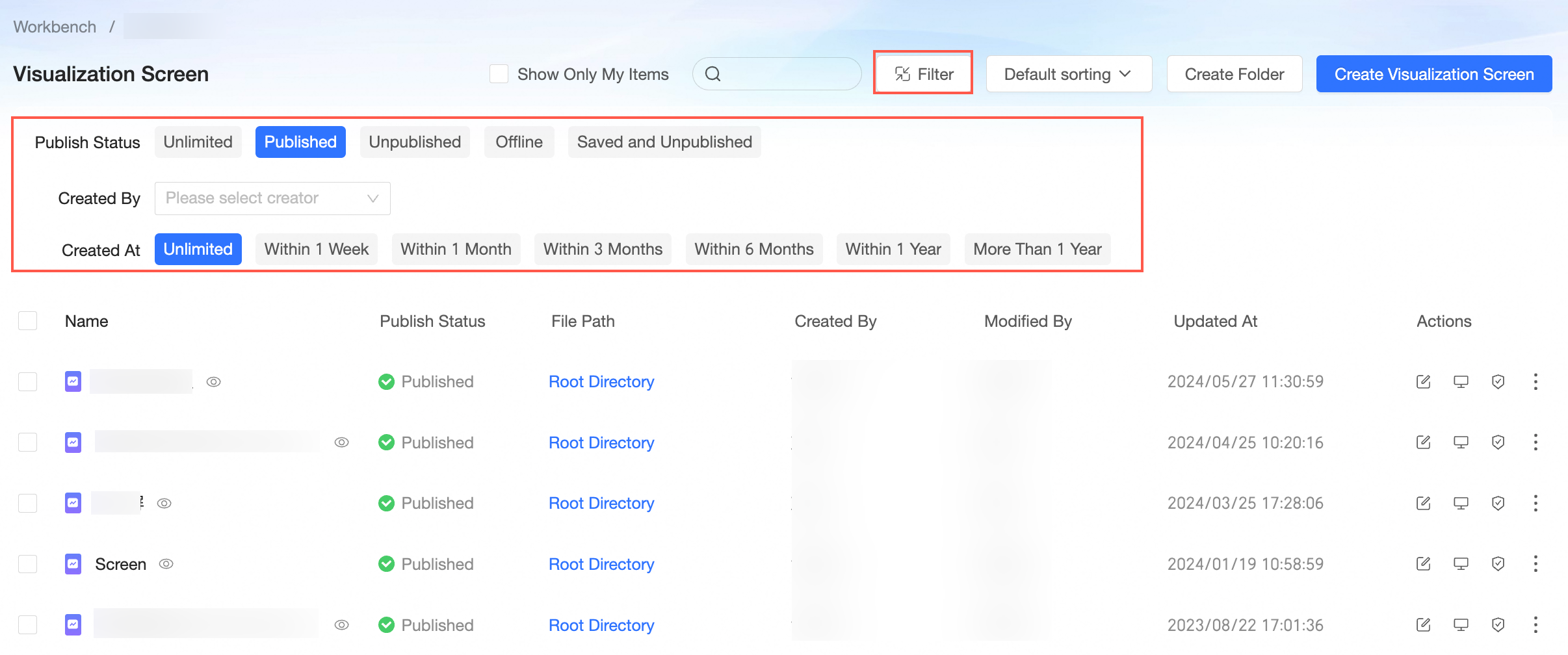Screen dimensions: 1568x655
Task: Select the checkbox for the 2024/05/27 row
Action: point(28,381)
